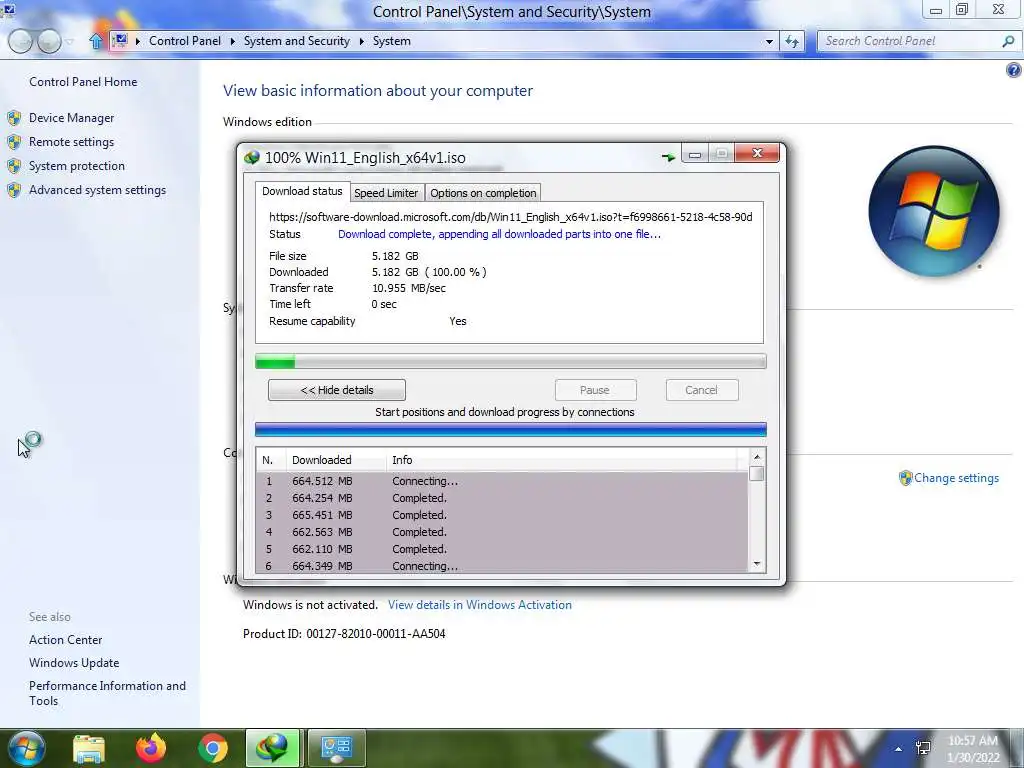Click the address bar refresh icon
The width and height of the screenshot is (1024, 768).
pos(792,41)
